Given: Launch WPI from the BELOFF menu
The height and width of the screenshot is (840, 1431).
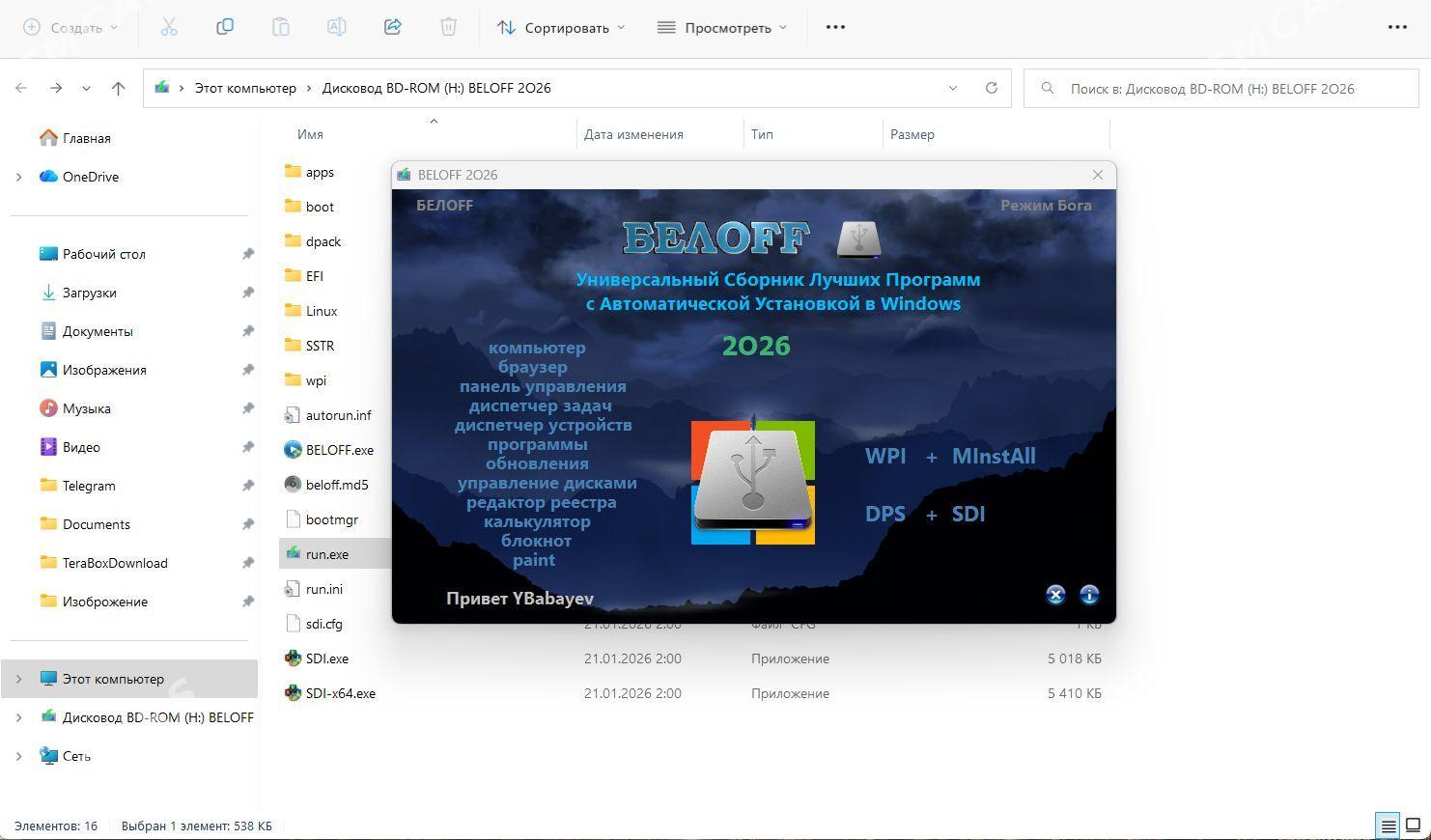Looking at the screenshot, I should pos(884,456).
